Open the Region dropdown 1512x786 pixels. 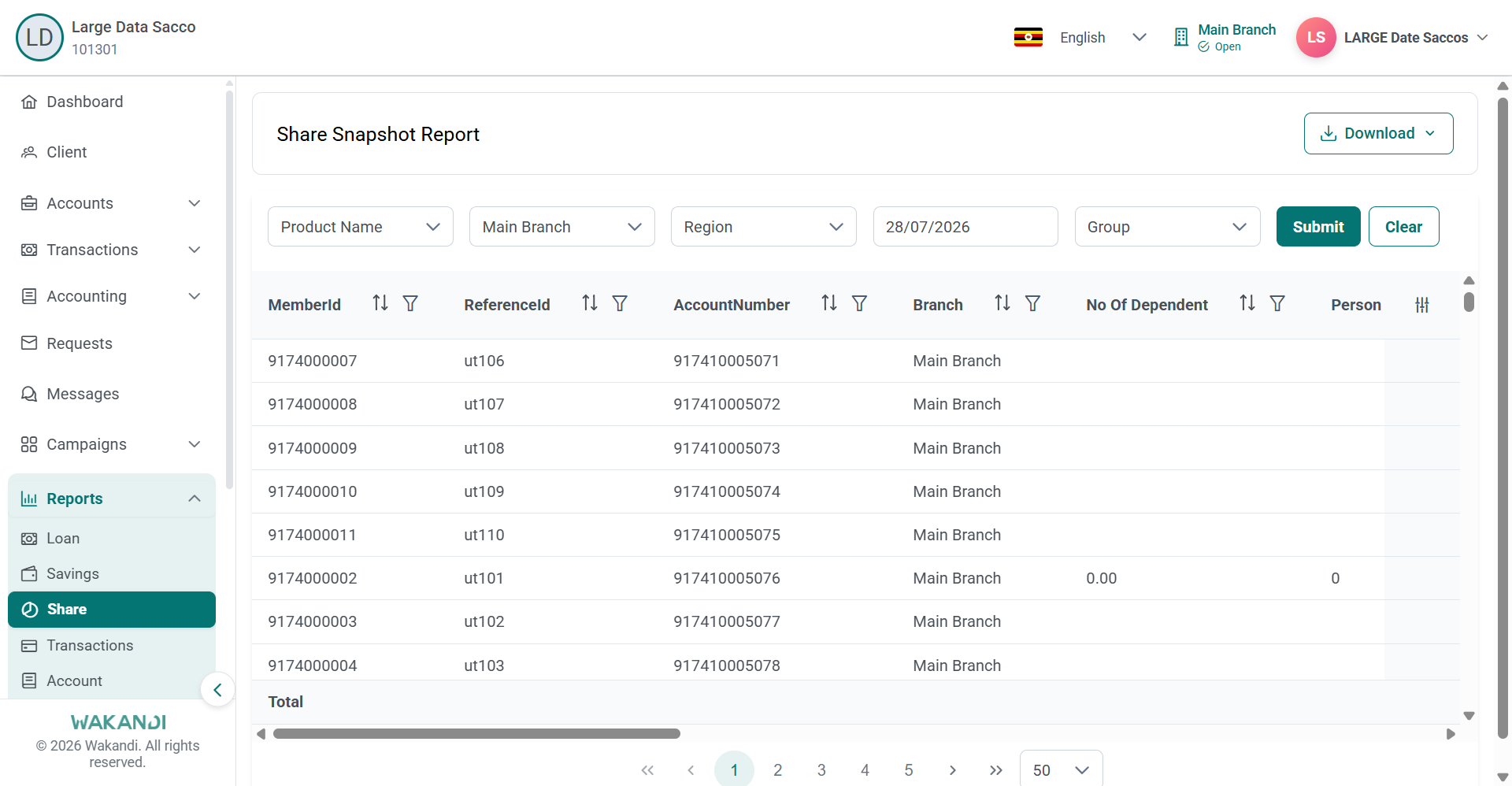764,227
